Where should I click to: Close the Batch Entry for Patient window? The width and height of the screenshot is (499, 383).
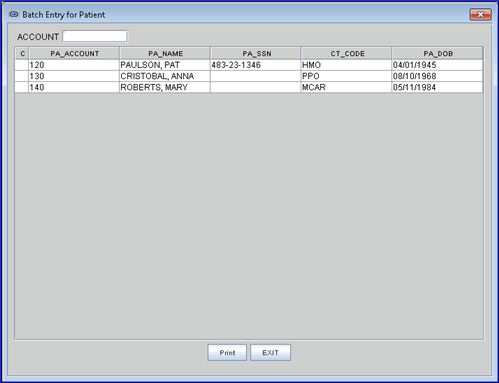[480, 15]
